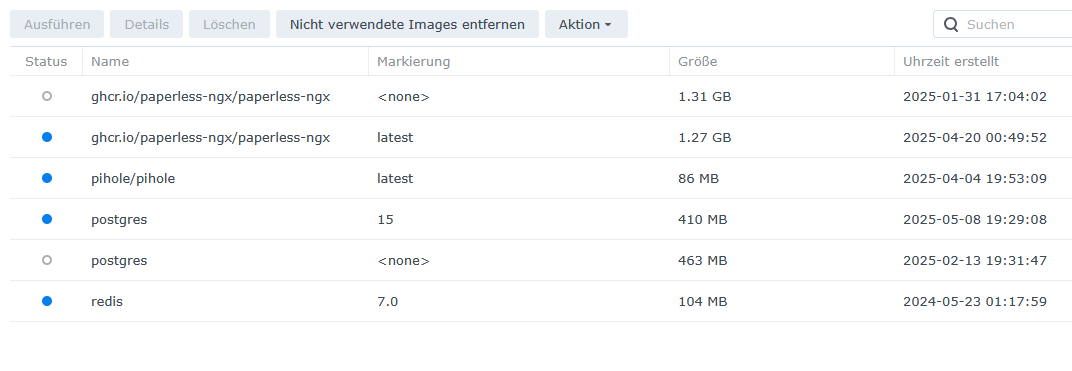Click Nicht verwendete Images entfernen button

point(407,24)
